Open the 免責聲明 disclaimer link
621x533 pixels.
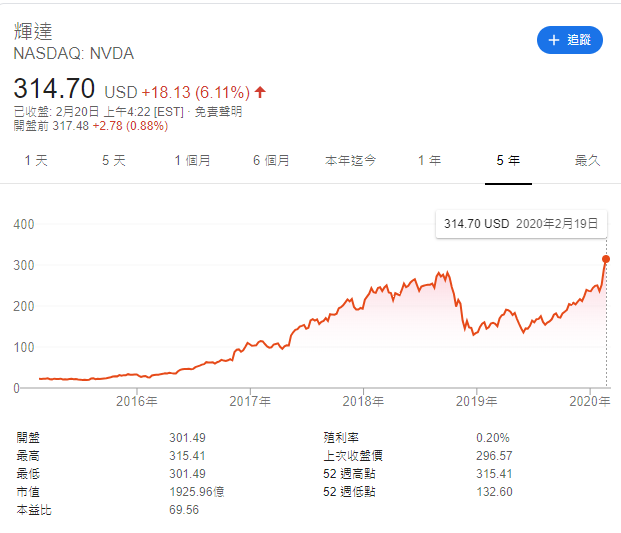(x=219, y=112)
